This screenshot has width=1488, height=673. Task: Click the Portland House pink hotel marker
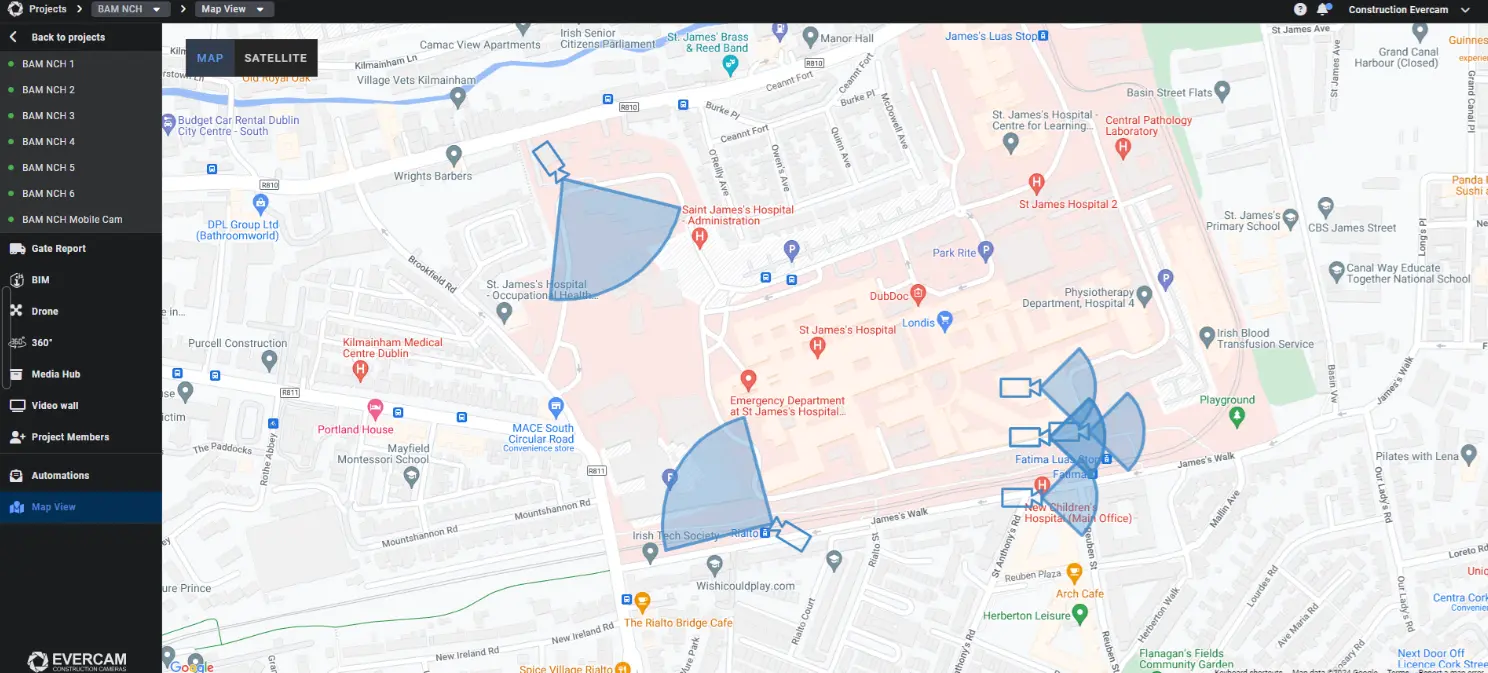[x=375, y=408]
